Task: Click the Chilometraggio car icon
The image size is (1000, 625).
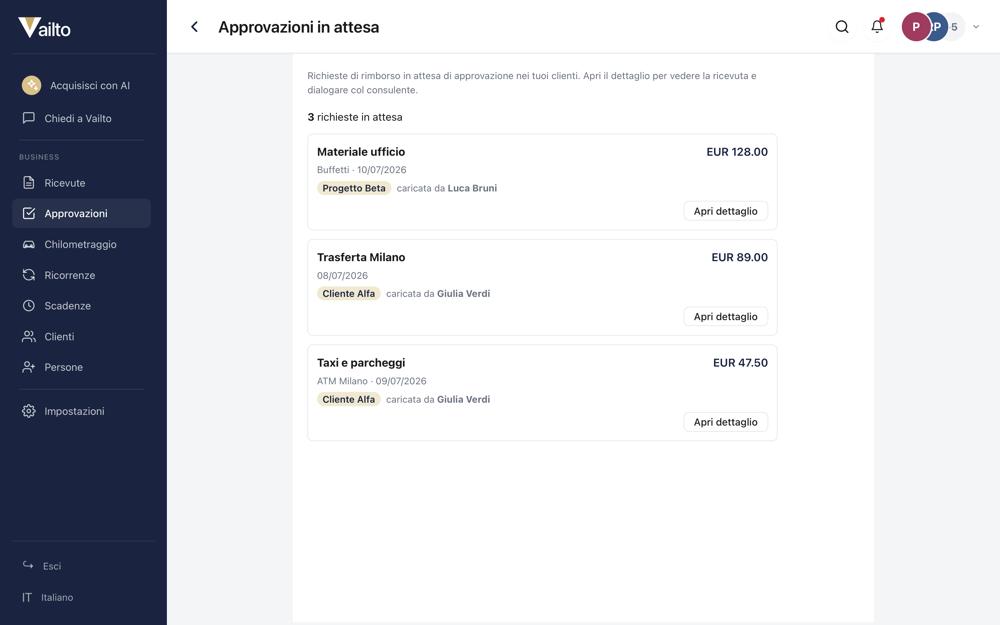Action: (29, 244)
